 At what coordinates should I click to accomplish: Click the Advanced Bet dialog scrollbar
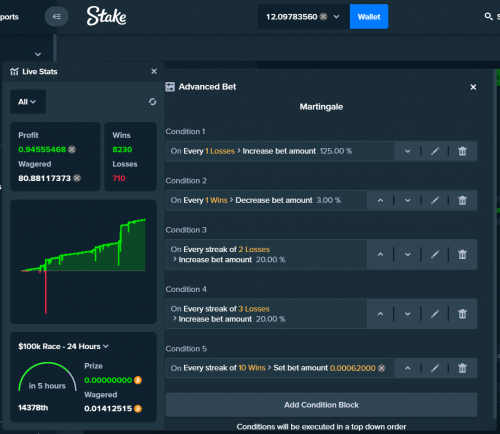(494, 243)
